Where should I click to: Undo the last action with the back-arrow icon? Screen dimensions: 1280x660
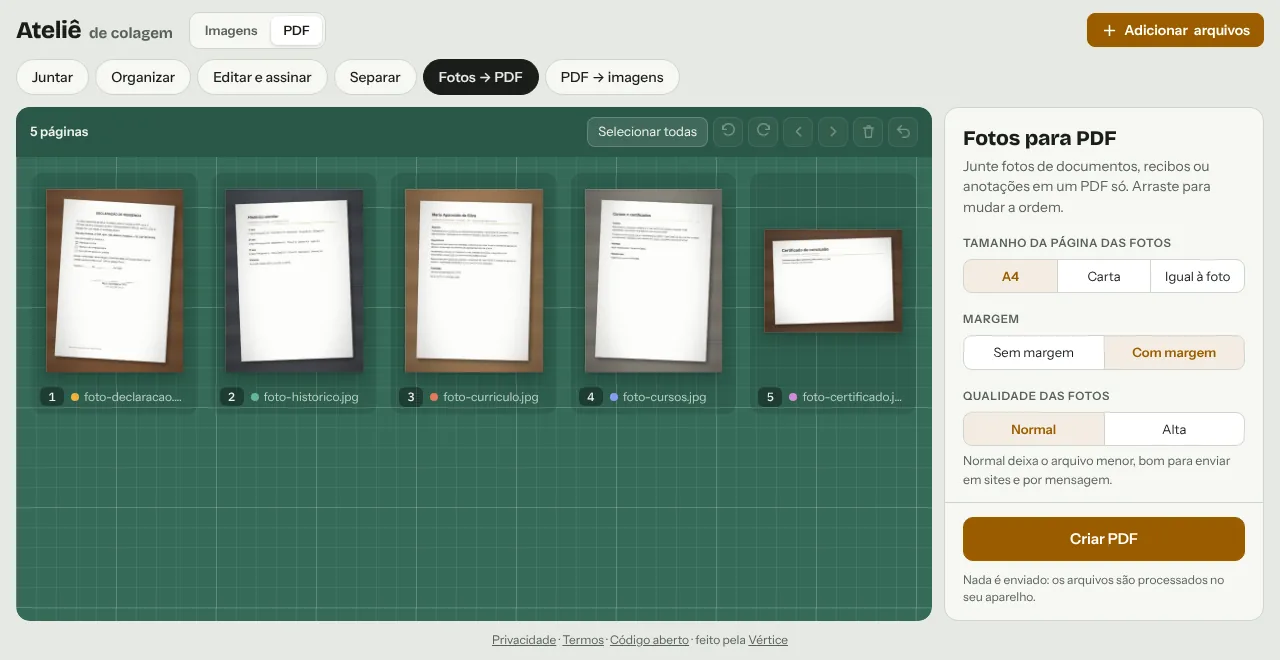[x=903, y=132]
